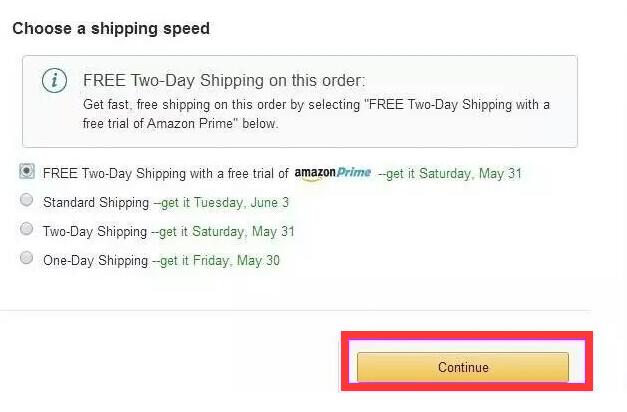Click the circled info icon in the notice box
This screenshot has width=627, height=412.
(54, 80)
